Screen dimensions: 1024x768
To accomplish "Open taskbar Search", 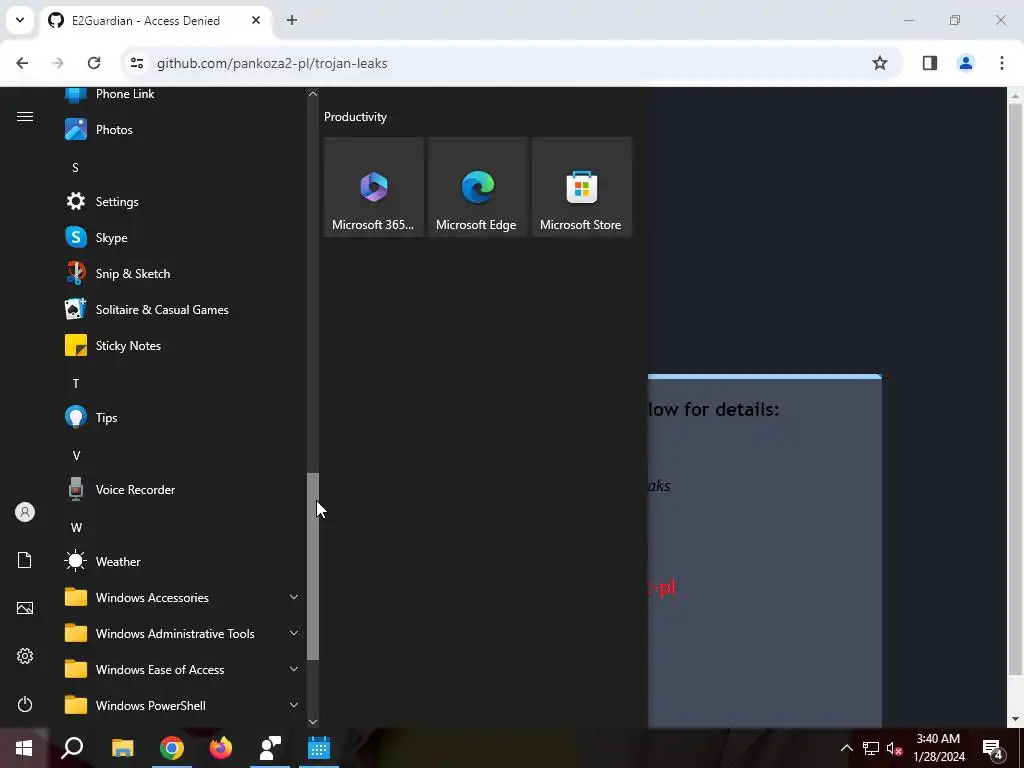I will 72,748.
